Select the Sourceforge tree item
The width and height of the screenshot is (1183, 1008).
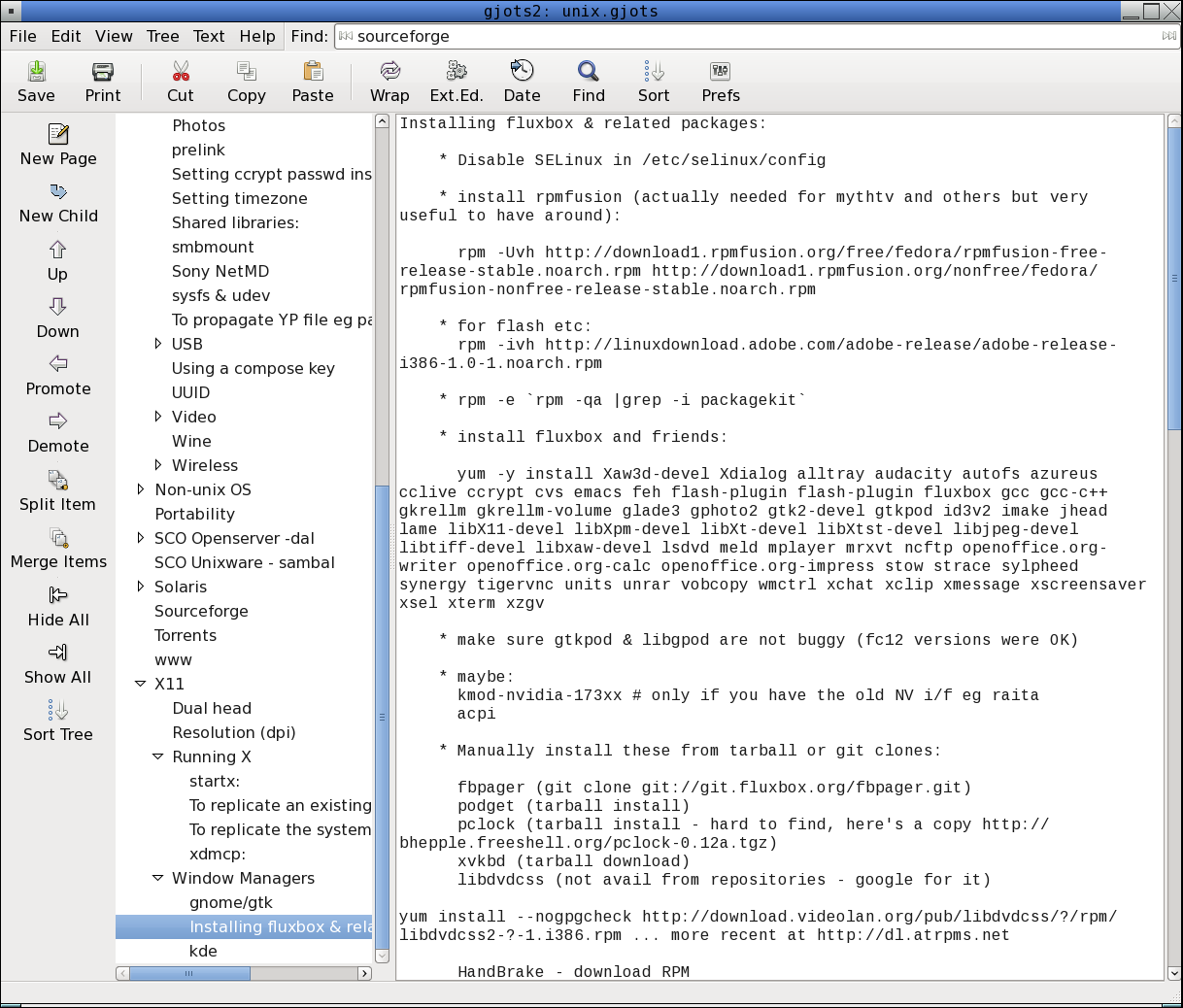pos(201,611)
